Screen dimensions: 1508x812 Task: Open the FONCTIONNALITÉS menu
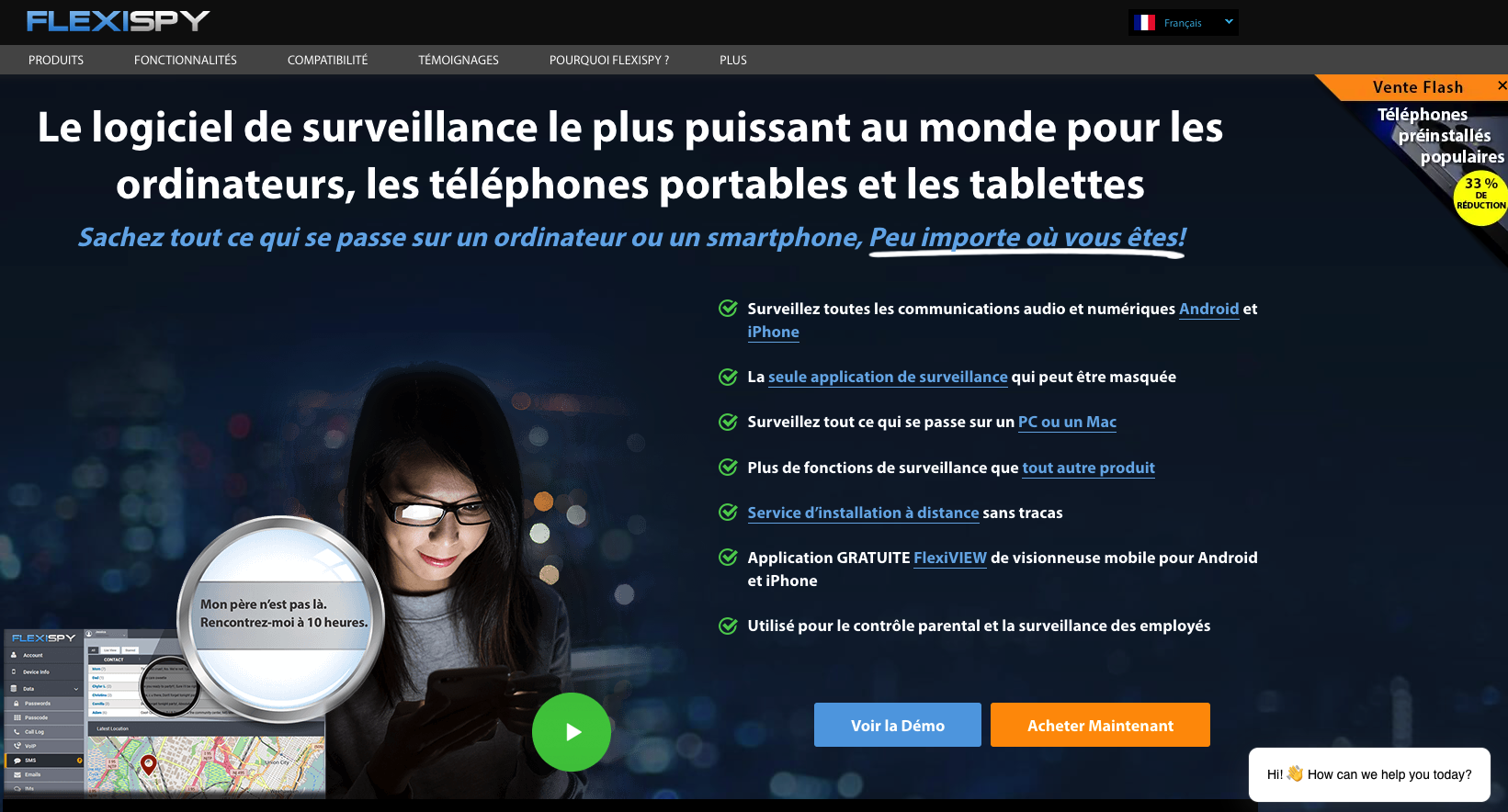coord(186,60)
